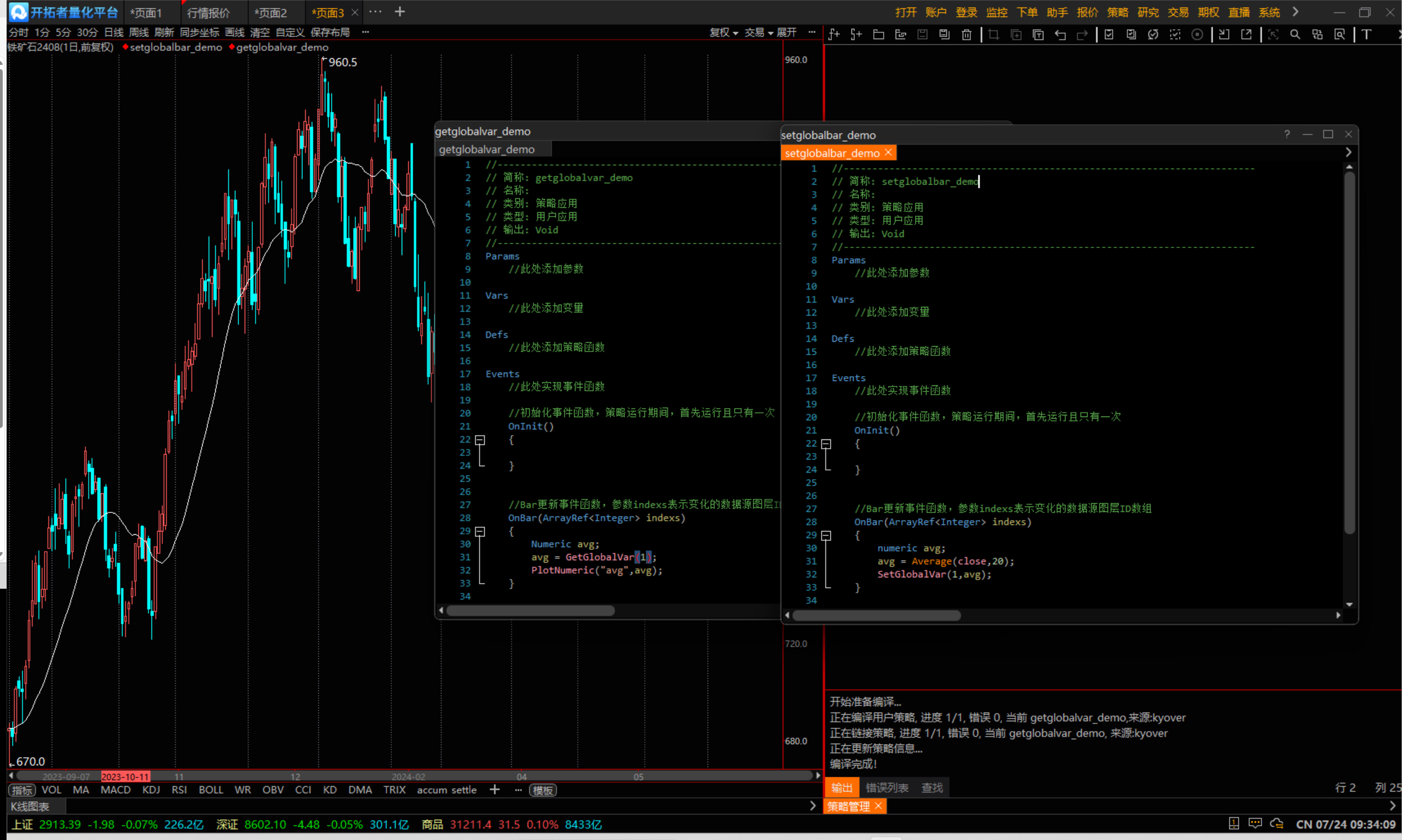Click the dashed-box checkmark icon

pos(1175,34)
